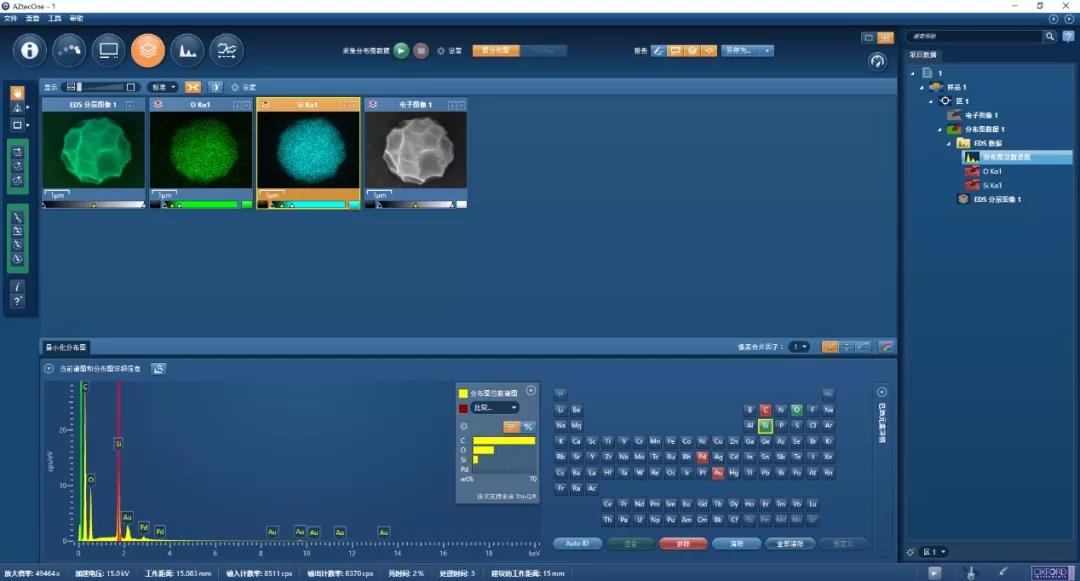1080x581 pixels.
Task: Open the Tools menu
Action: [54, 19]
